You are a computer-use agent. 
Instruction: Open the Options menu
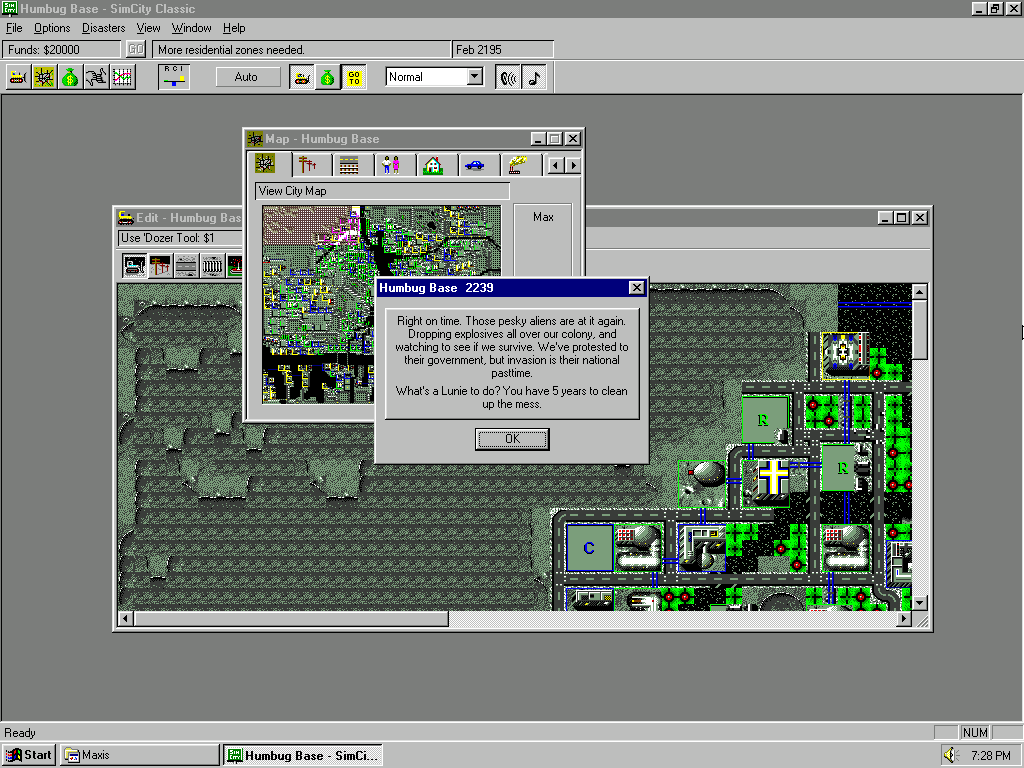click(x=52, y=28)
